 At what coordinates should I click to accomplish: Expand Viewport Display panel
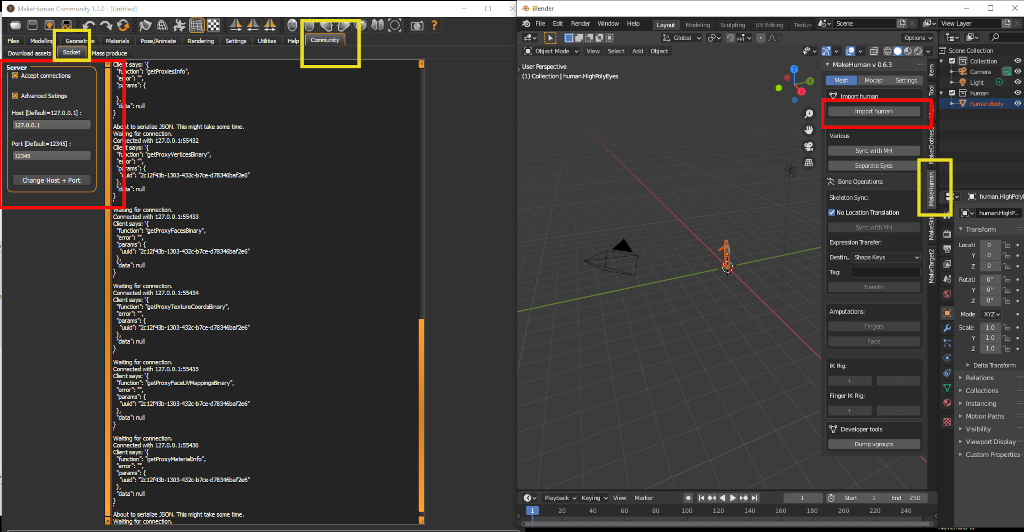click(989, 442)
